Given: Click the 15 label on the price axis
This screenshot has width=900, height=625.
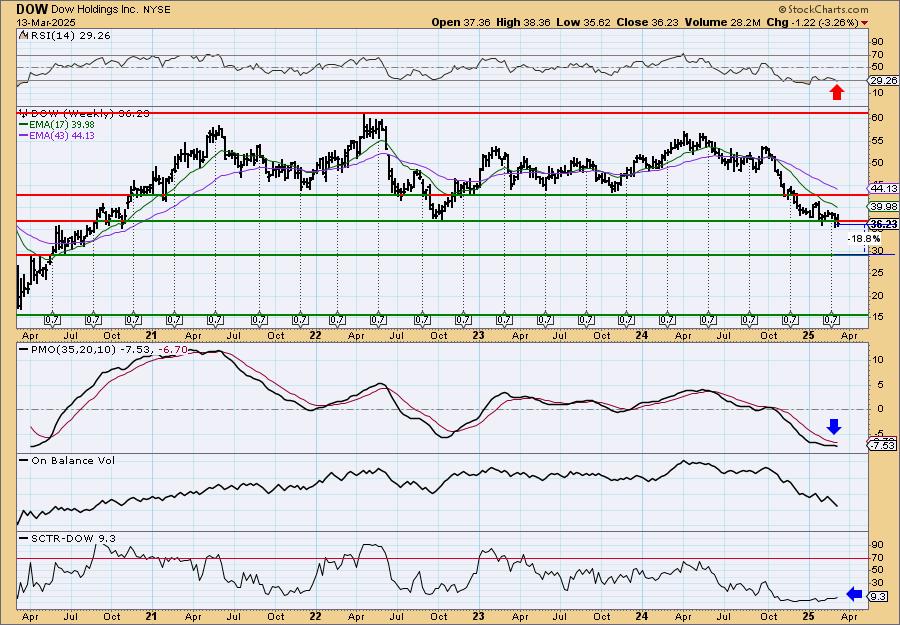Looking at the screenshot, I should click(x=876, y=317).
